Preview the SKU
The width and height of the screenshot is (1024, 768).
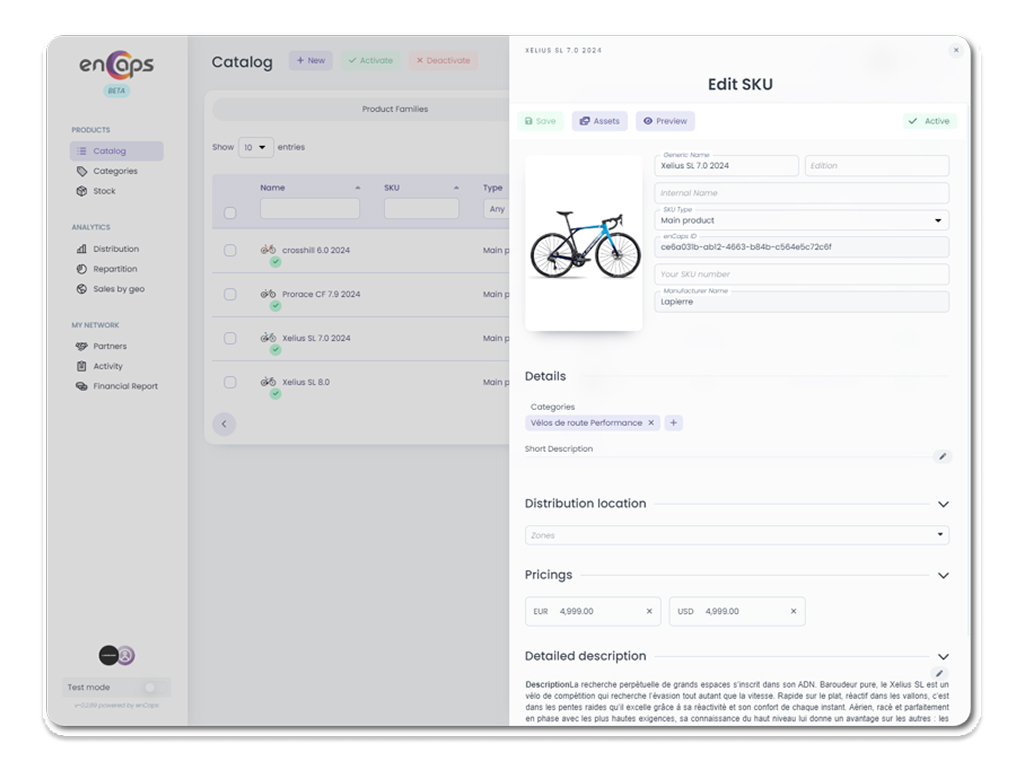pyautogui.click(x=665, y=121)
